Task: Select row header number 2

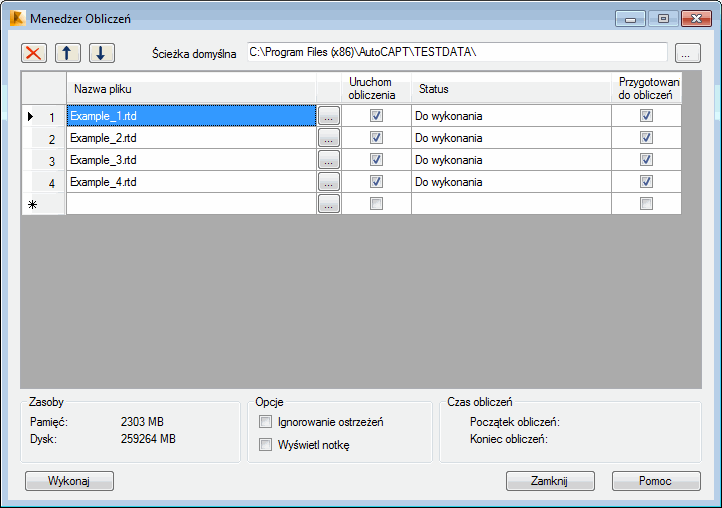Action: tap(44, 138)
